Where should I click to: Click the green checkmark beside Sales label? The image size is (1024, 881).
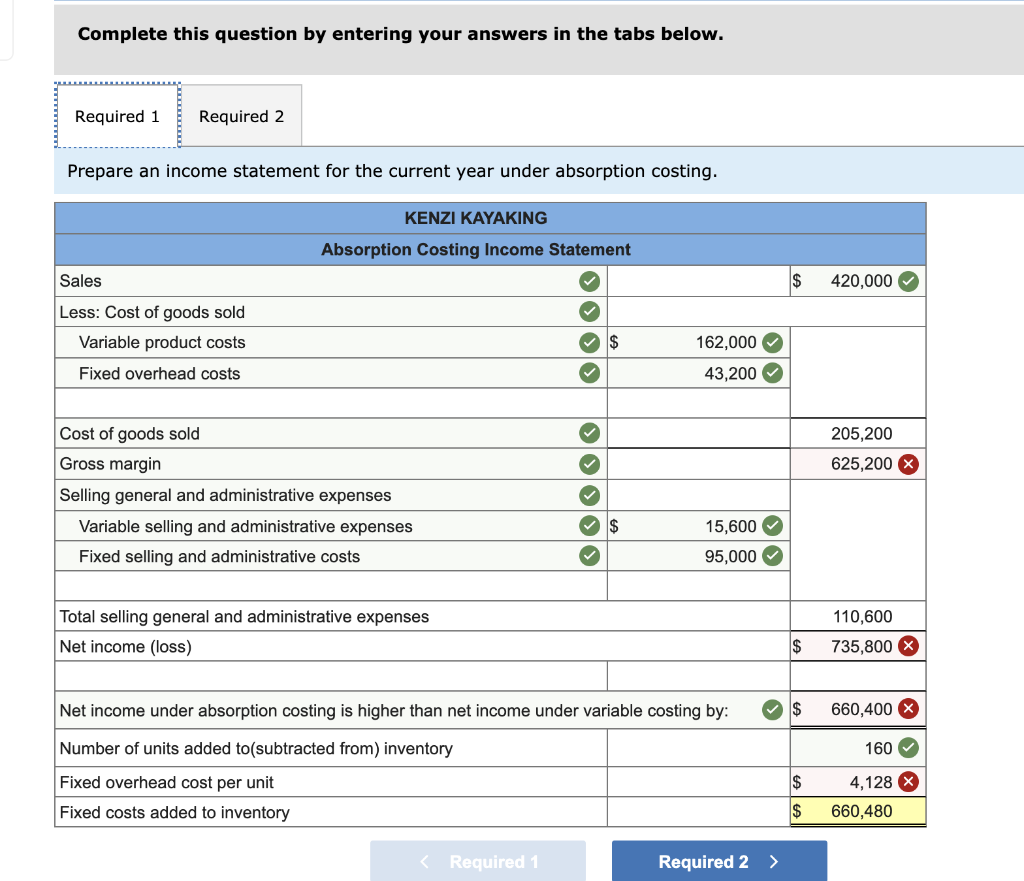[589, 281]
